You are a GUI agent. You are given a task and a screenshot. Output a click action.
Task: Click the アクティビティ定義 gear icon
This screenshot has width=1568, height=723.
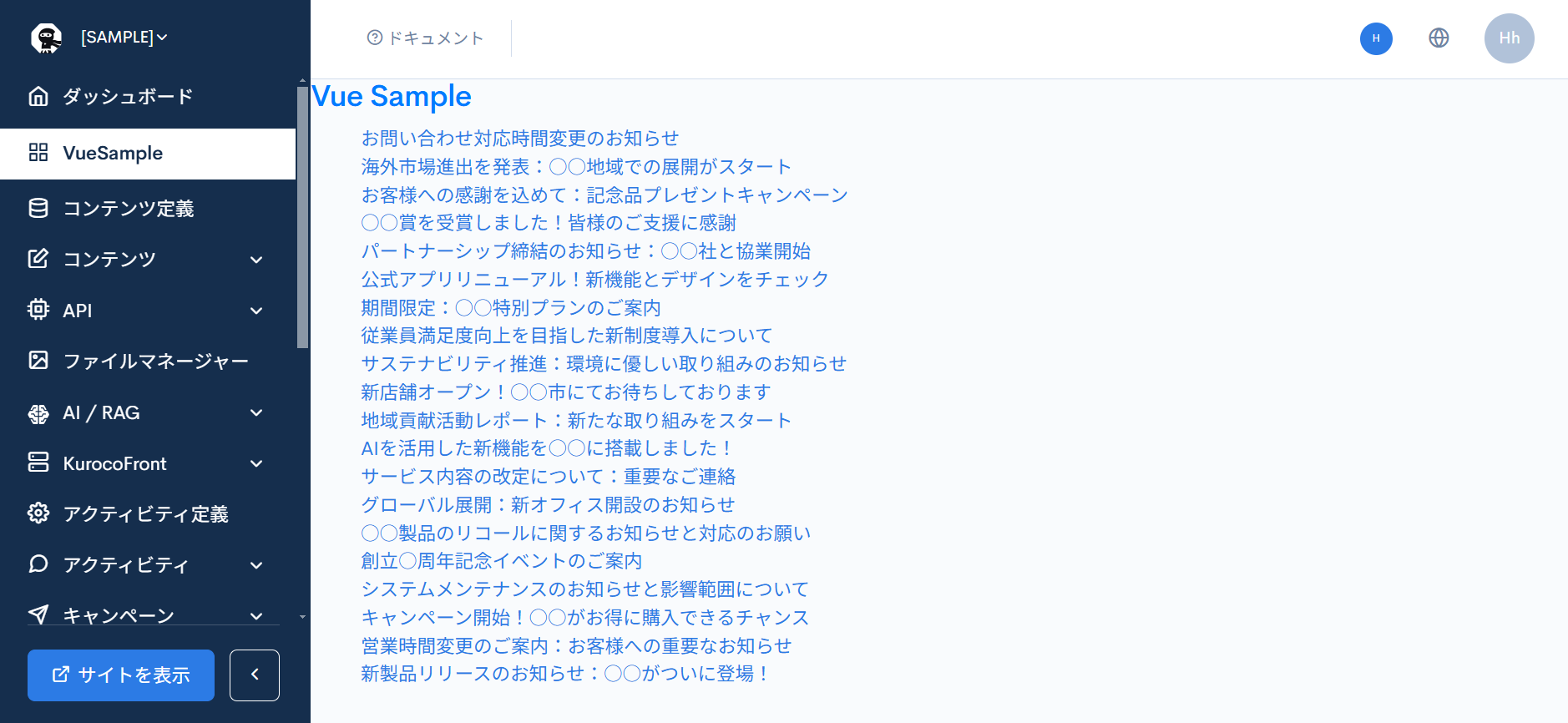coord(38,513)
